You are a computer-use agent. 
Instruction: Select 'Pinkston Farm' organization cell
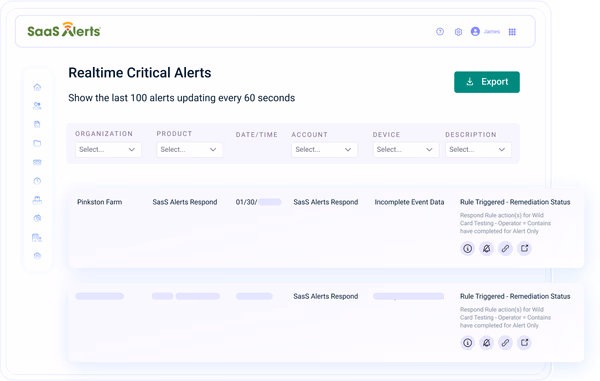[99, 202]
